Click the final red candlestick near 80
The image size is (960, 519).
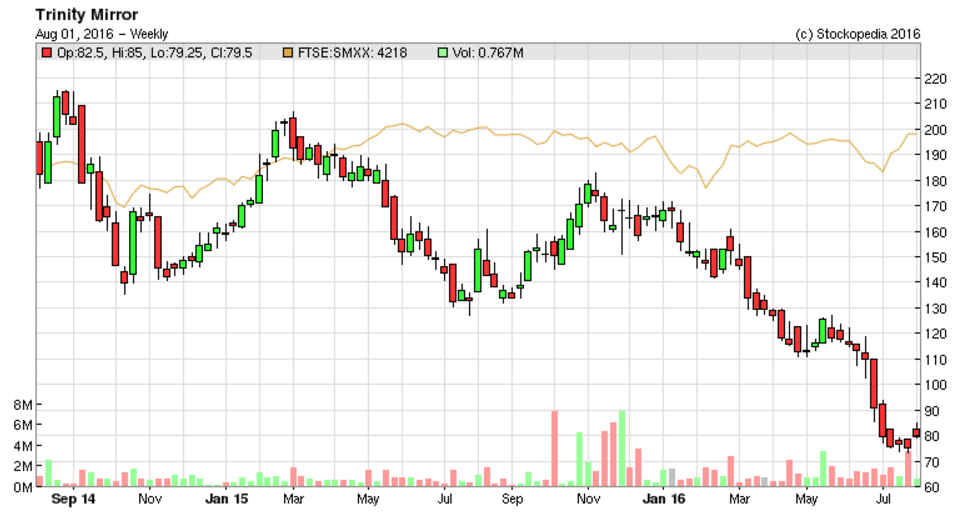click(x=916, y=433)
